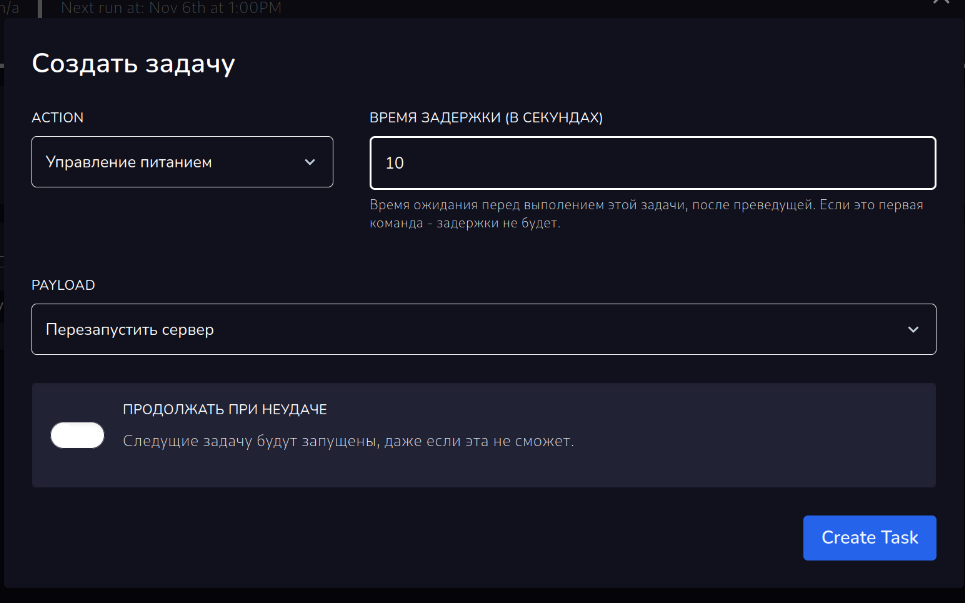
Task: Click the ACTION field label
Action: [x=58, y=117]
